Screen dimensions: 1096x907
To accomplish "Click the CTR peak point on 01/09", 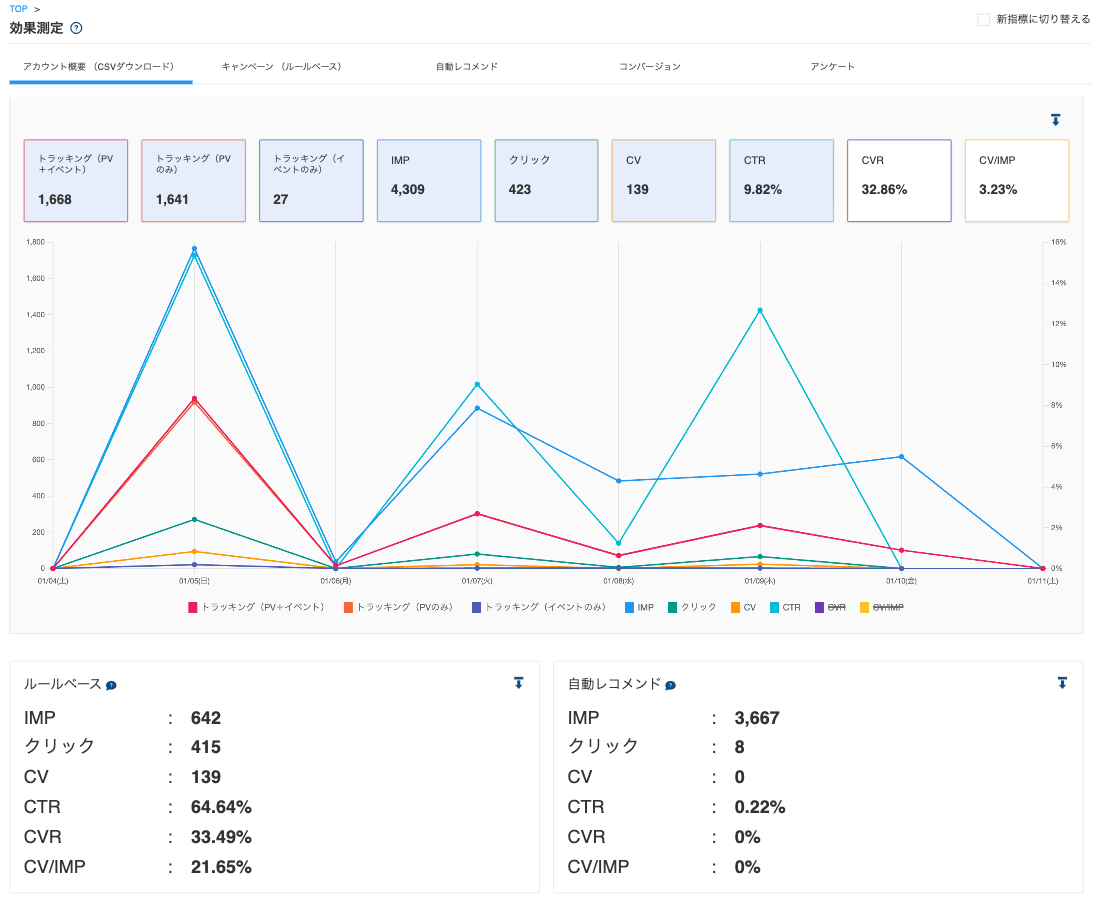I will coord(760,310).
